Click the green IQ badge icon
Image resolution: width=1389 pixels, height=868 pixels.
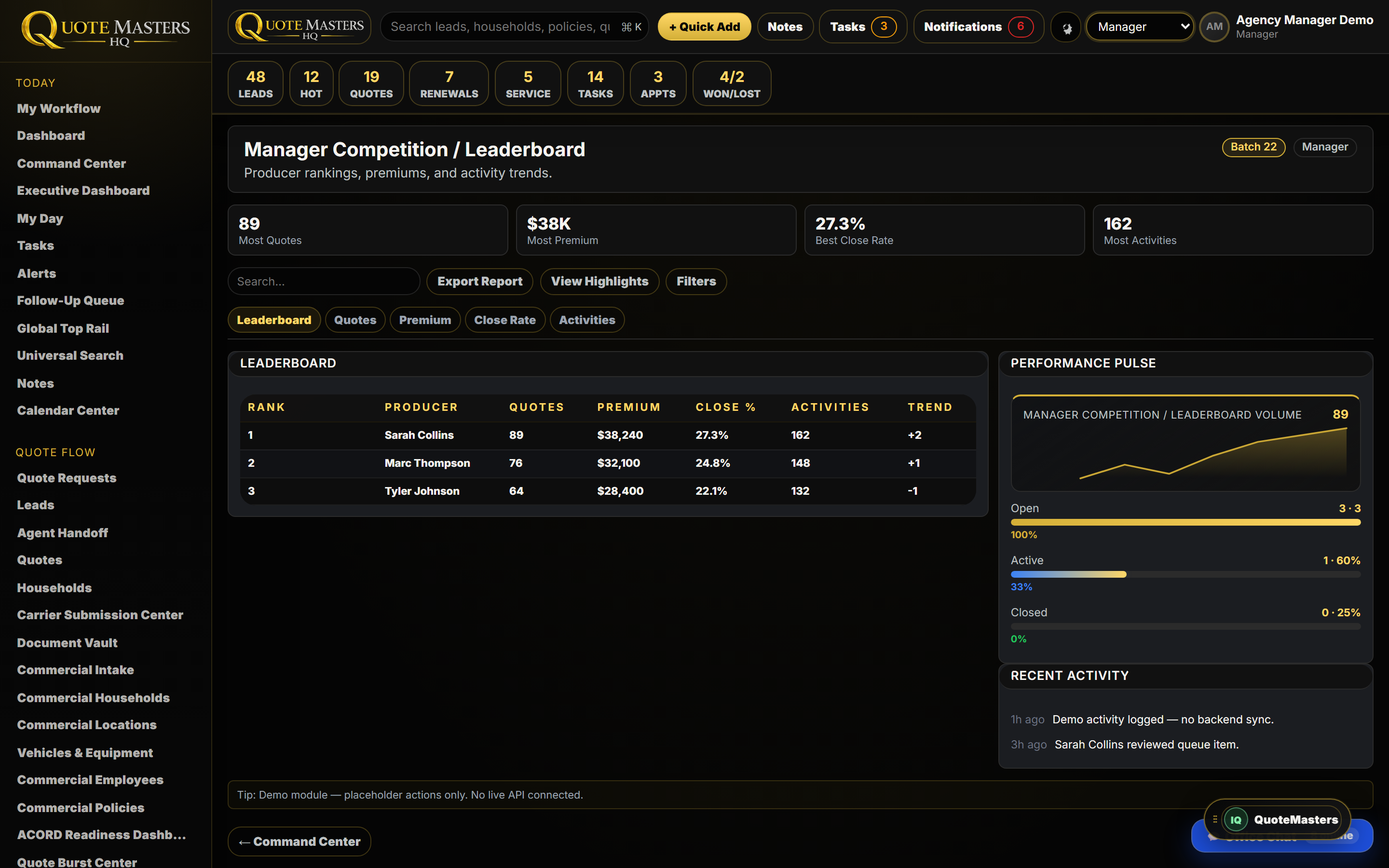pos(1236,820)
